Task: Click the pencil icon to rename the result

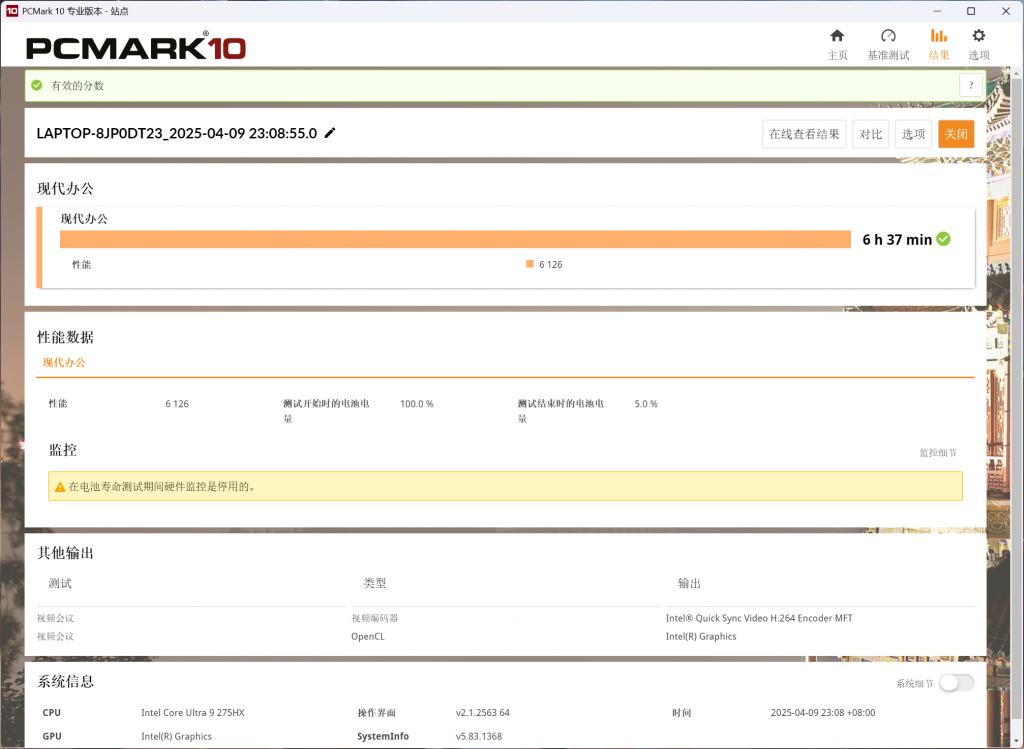Action: pyautogui.click(x=330, y=133)
